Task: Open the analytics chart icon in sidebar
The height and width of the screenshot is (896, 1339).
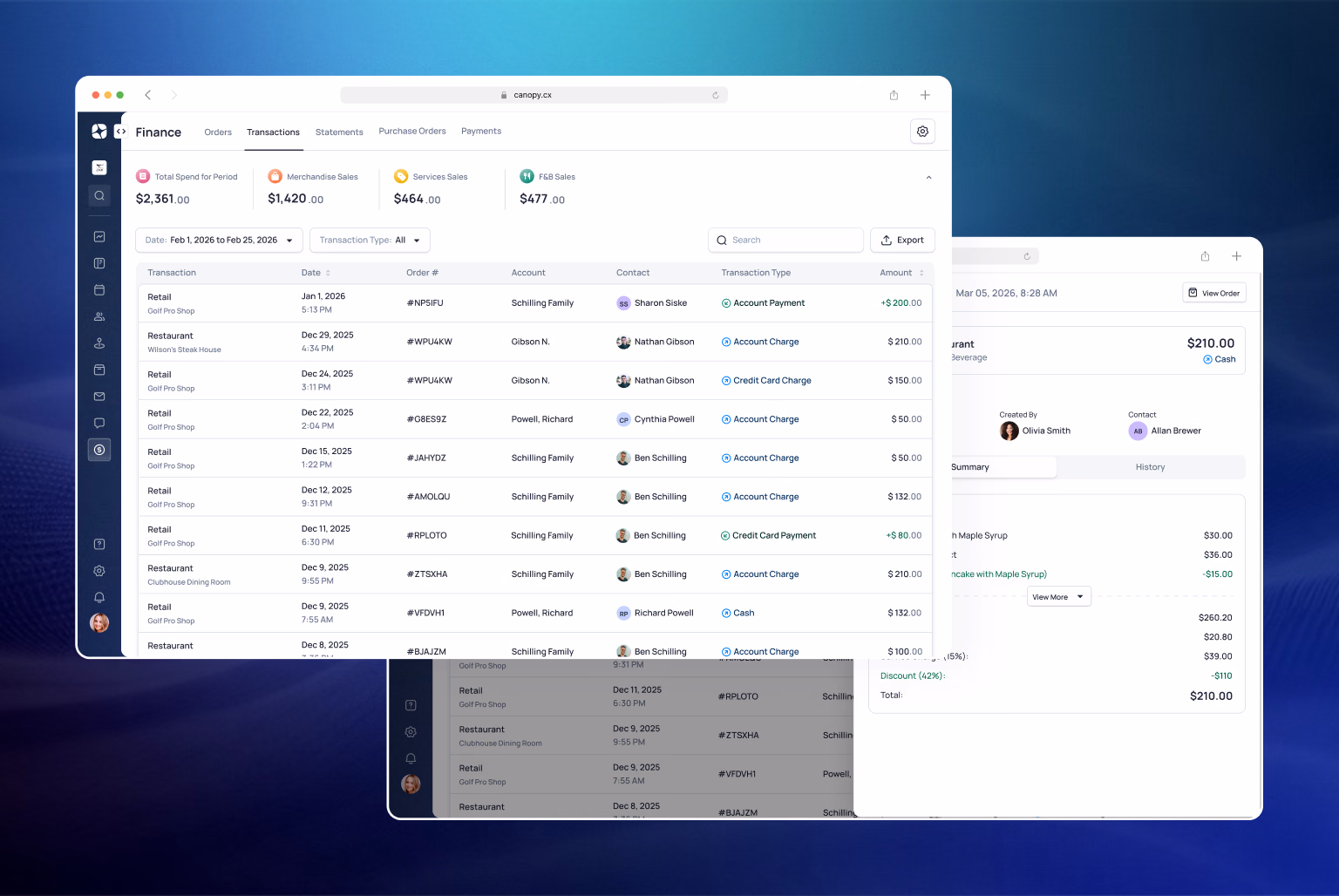Action: pos(99,236)
